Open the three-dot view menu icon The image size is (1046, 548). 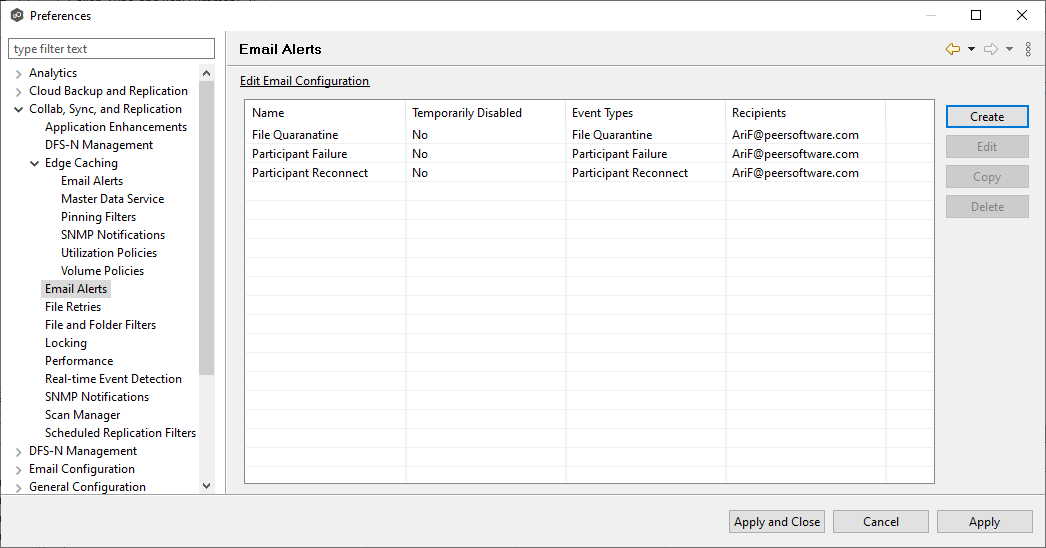[x=1028, y=49]
